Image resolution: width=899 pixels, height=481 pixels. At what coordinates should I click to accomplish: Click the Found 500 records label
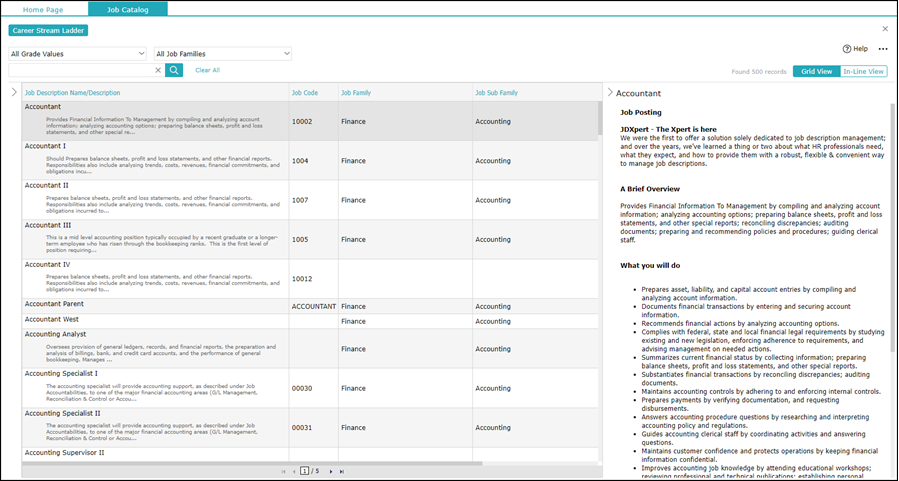[x=759, y=72]
